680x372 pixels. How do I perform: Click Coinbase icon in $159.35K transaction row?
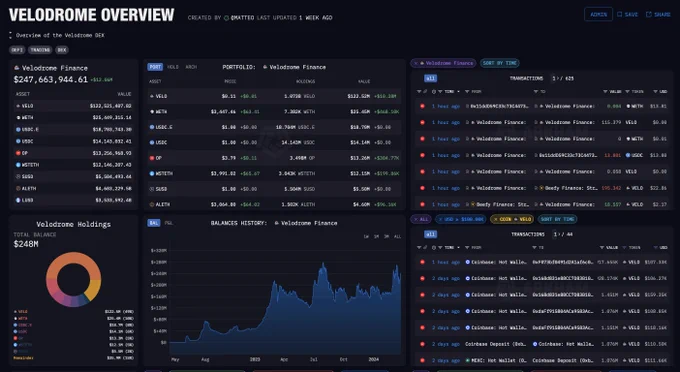(x=468, y=295)
